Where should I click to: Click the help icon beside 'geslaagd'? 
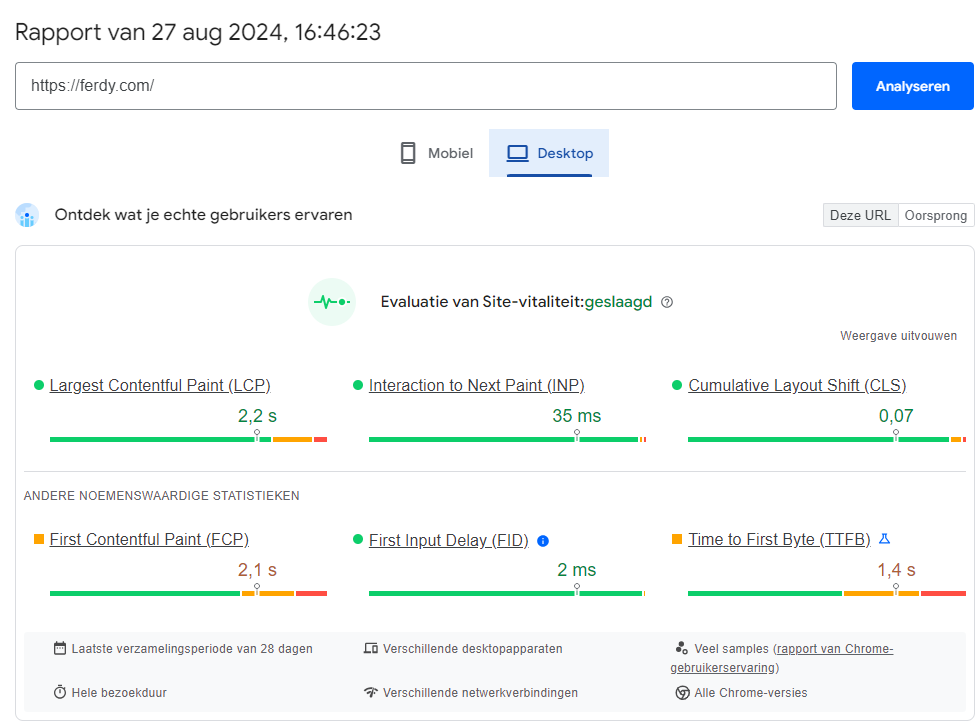(x=667, y=302)
